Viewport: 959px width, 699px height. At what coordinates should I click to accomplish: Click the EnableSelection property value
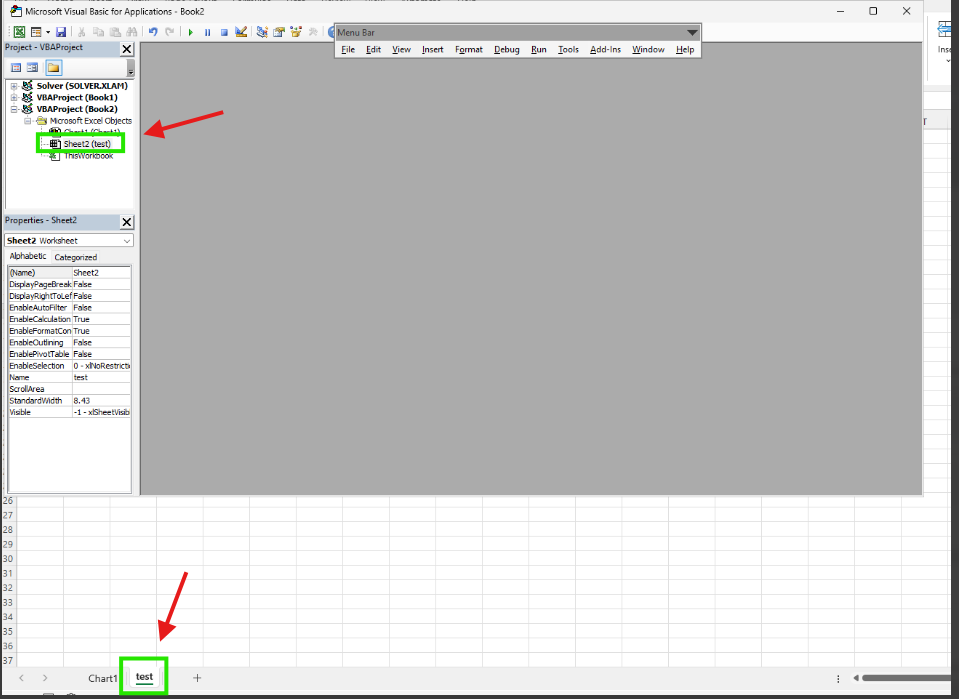pyautogui.click(x=101, y=366)
